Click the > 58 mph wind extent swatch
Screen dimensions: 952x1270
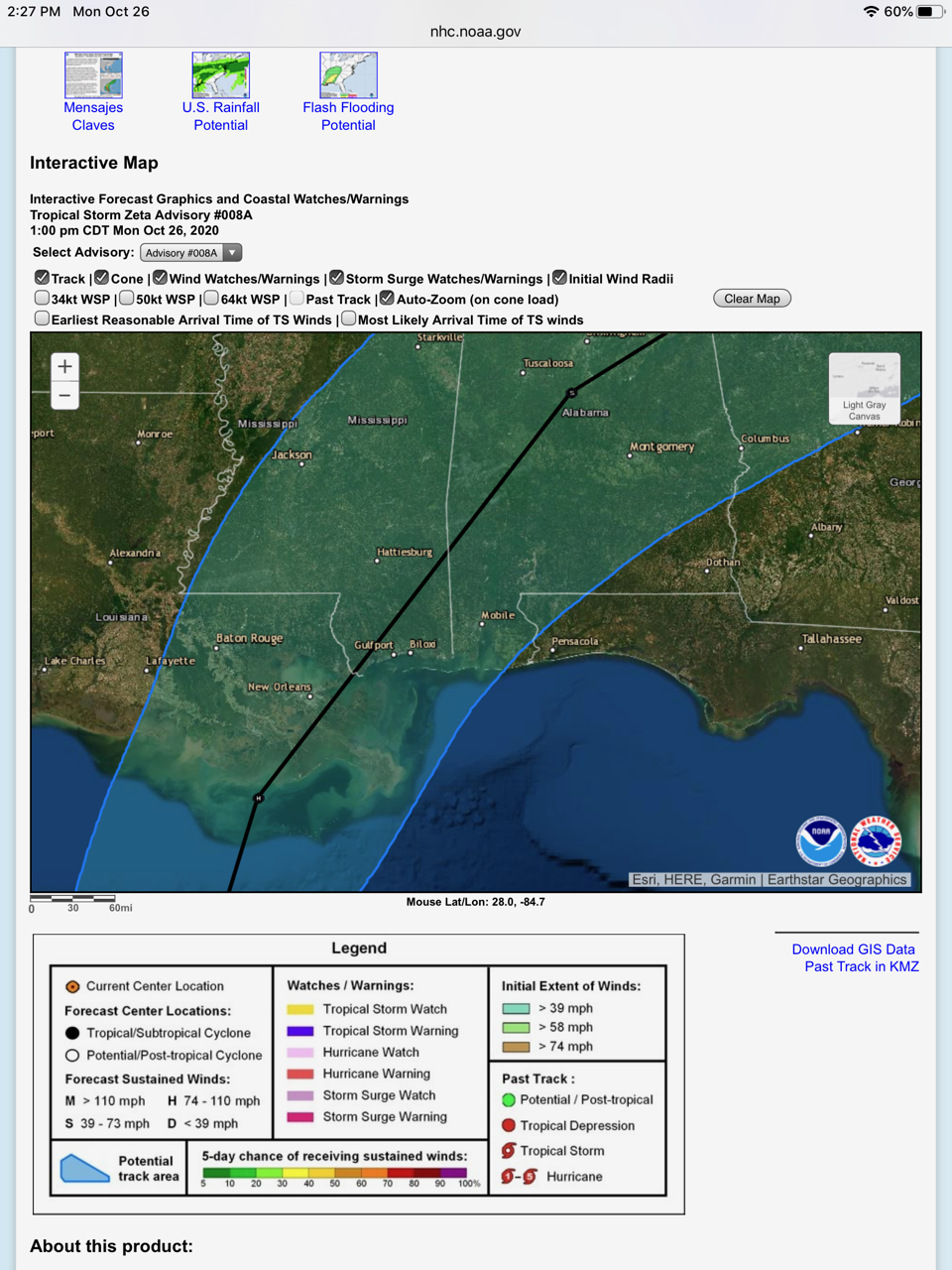coord(516,1027)
